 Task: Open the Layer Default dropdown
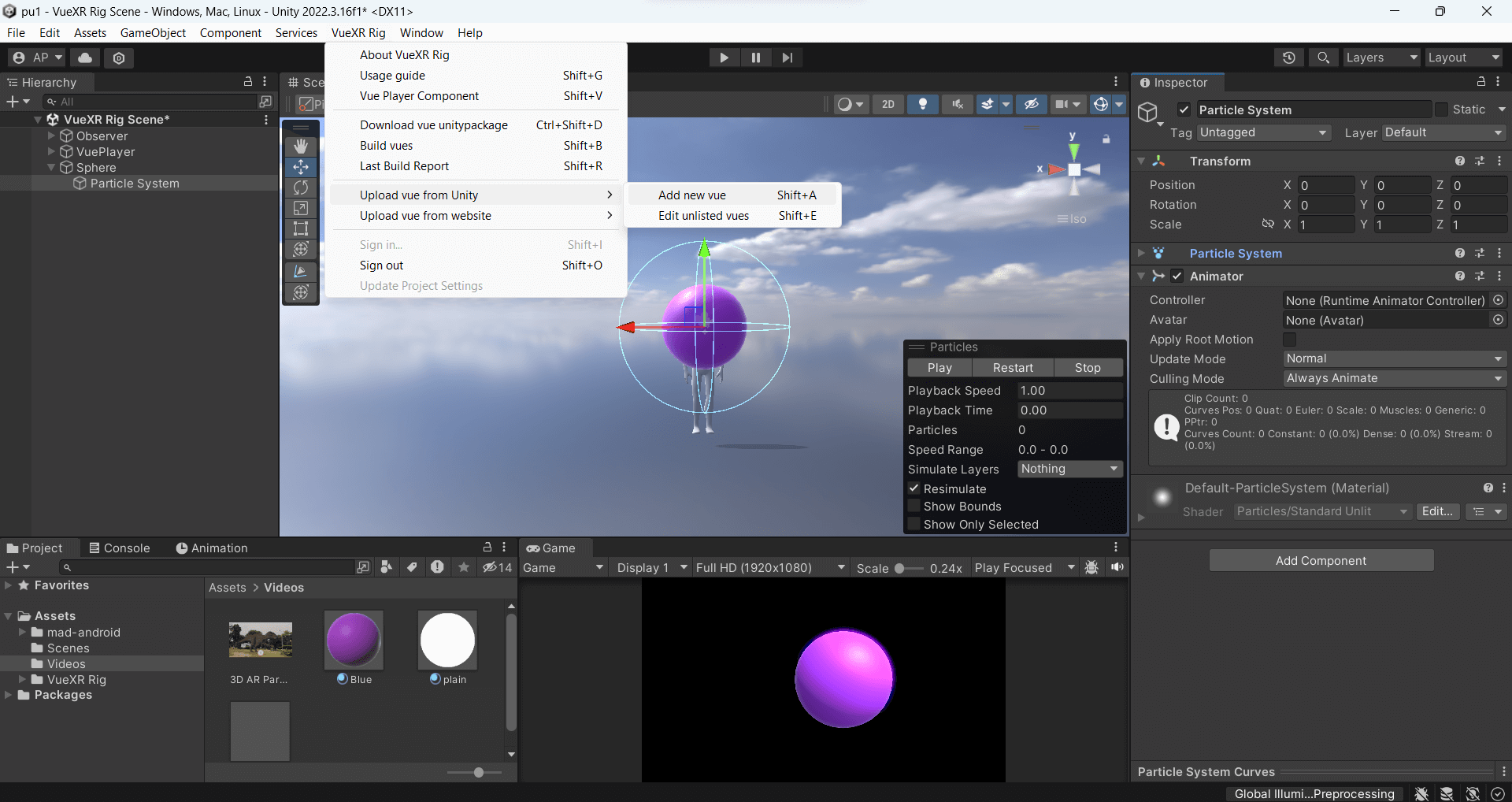tap(1444, 132)
